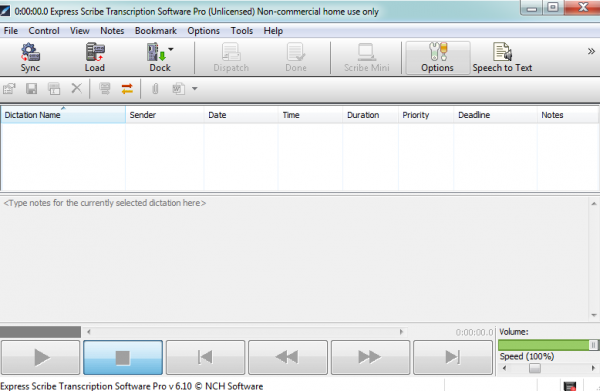Click the Express Scribe title bar app icon
The width and height of the screenshot is (600, 391).
click(5, 11)
